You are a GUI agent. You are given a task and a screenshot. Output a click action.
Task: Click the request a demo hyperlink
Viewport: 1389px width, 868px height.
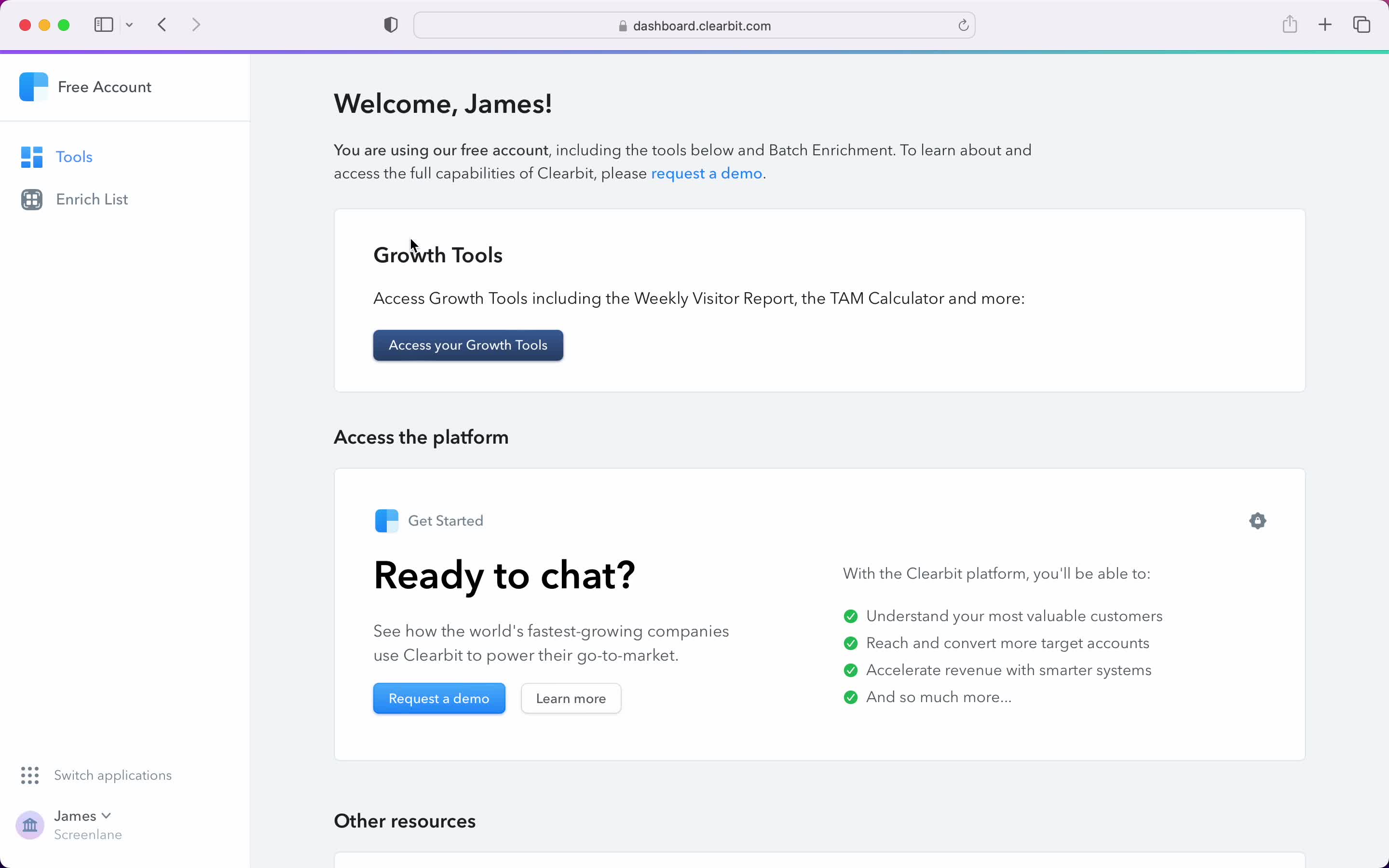pos(707,173)
